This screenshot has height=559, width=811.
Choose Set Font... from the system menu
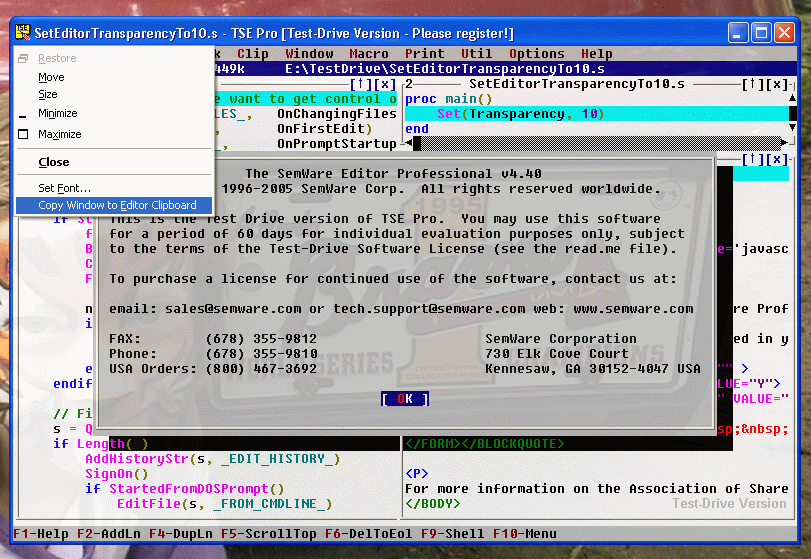click(64, 188)
